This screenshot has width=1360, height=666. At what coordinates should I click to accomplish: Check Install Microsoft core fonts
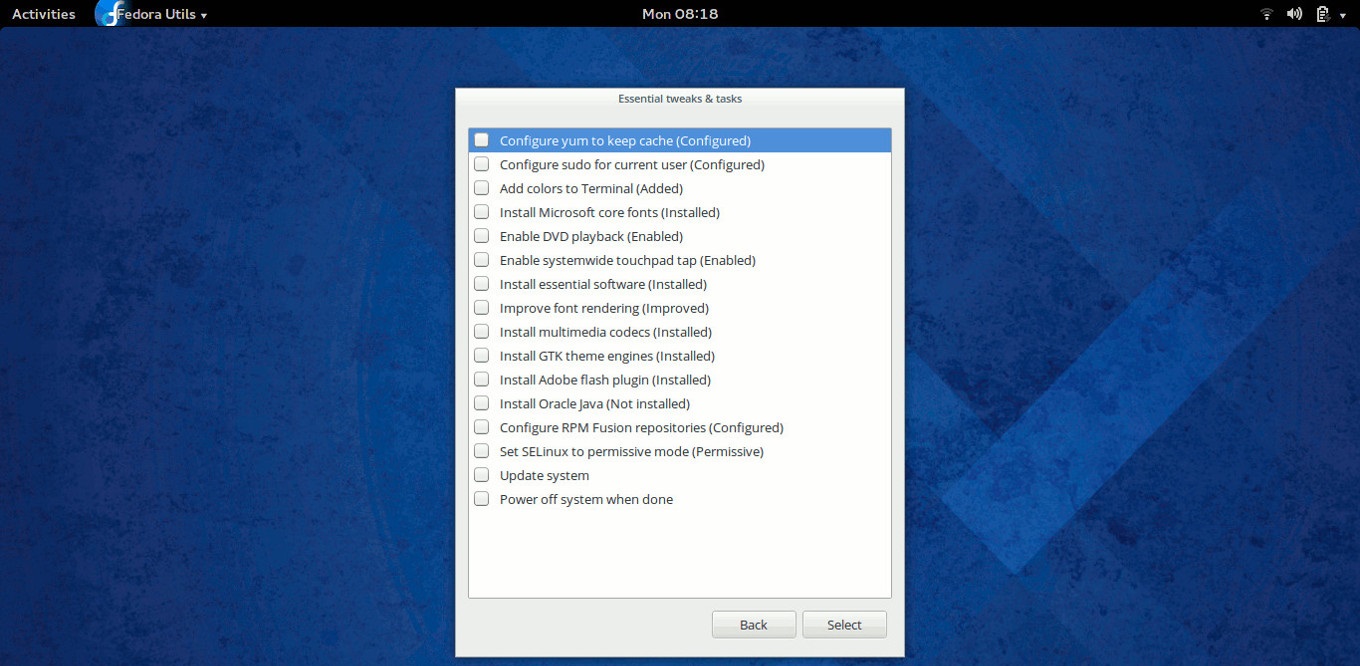[481, 212]
